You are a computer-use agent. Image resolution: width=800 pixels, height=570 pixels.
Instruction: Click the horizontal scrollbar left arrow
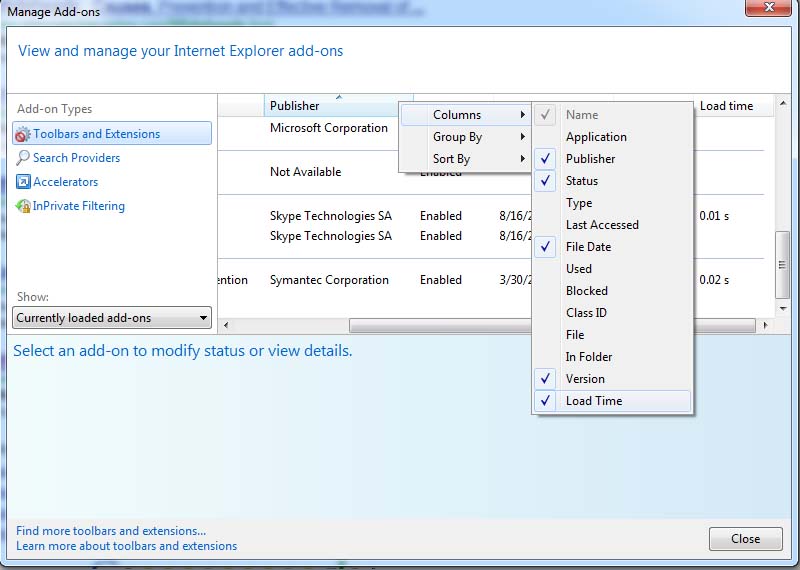click(226, 325)
